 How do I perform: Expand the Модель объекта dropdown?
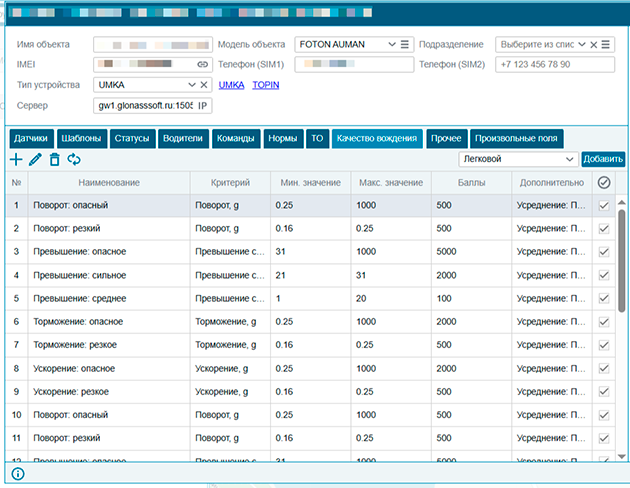coord(391,45)
